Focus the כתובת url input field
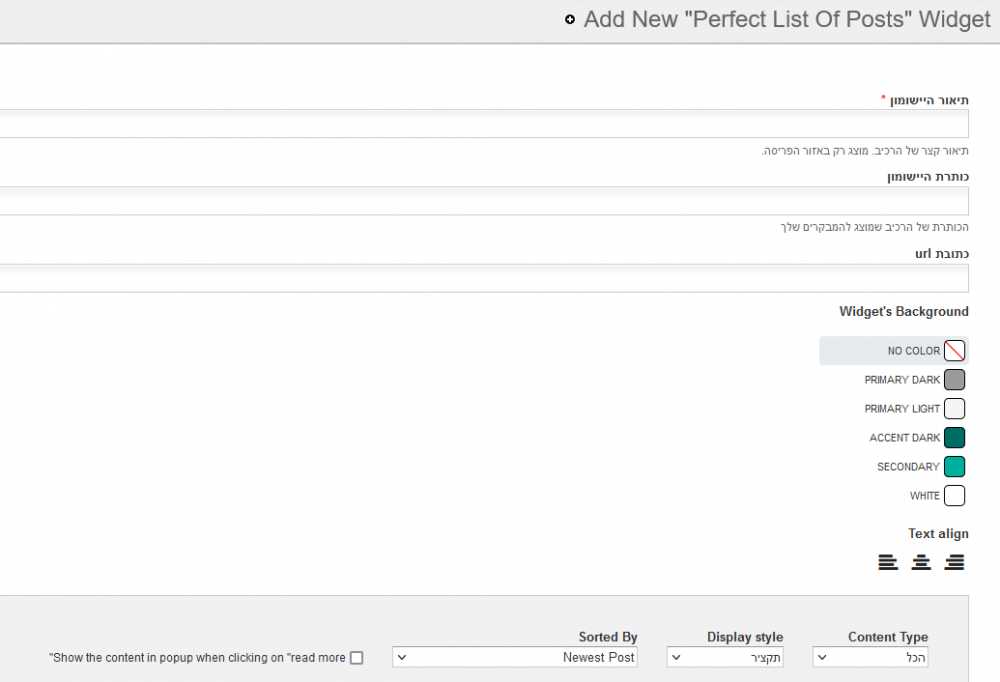The height and width of the screenshot is (682, 1000). 484,279
